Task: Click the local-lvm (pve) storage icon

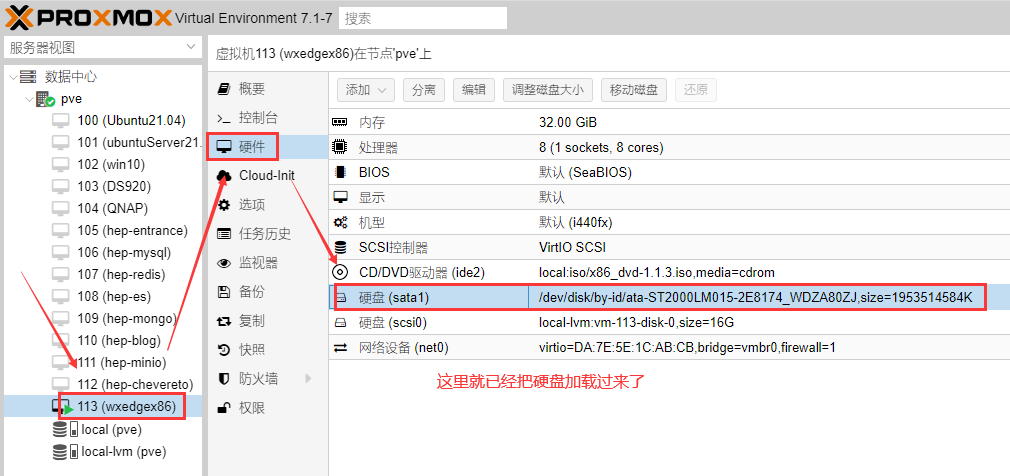Action: tap(65, 452)
